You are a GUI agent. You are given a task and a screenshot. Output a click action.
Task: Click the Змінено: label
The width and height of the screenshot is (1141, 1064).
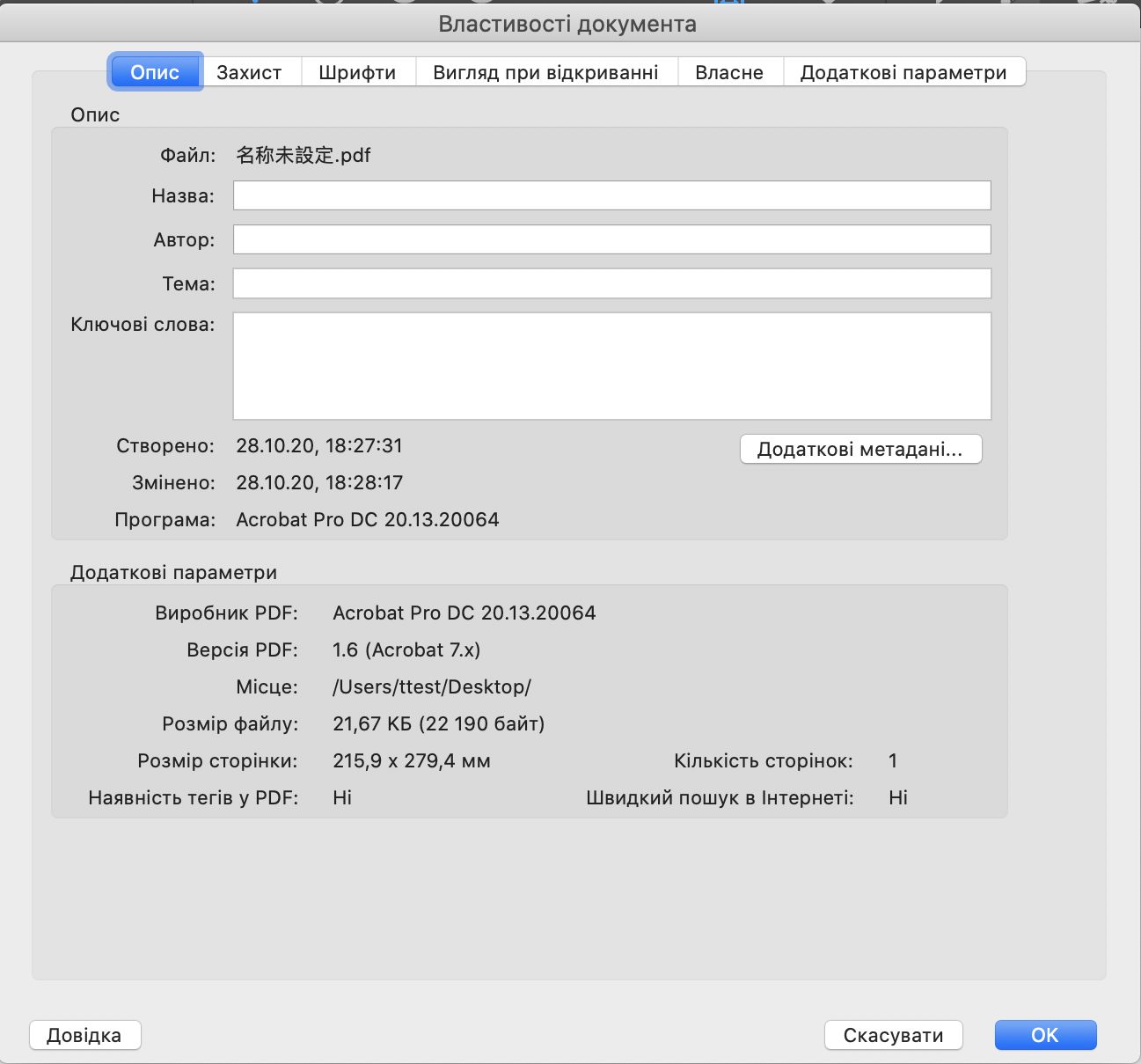click(174, 483)
